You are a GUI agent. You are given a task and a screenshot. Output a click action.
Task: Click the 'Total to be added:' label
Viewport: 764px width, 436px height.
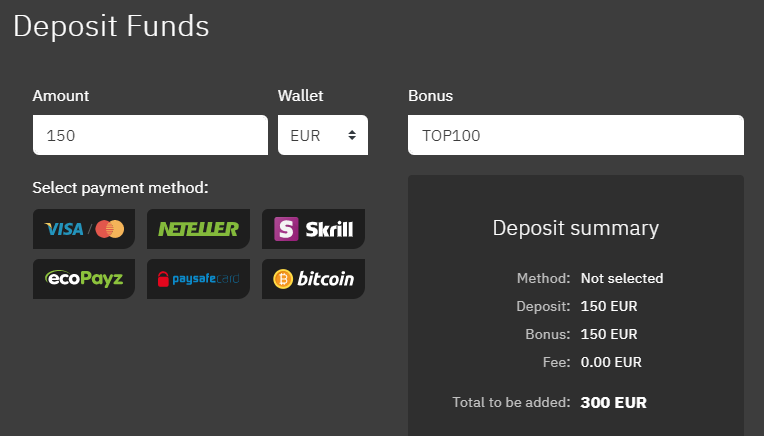pyautogui.click(x=511, y=402)
